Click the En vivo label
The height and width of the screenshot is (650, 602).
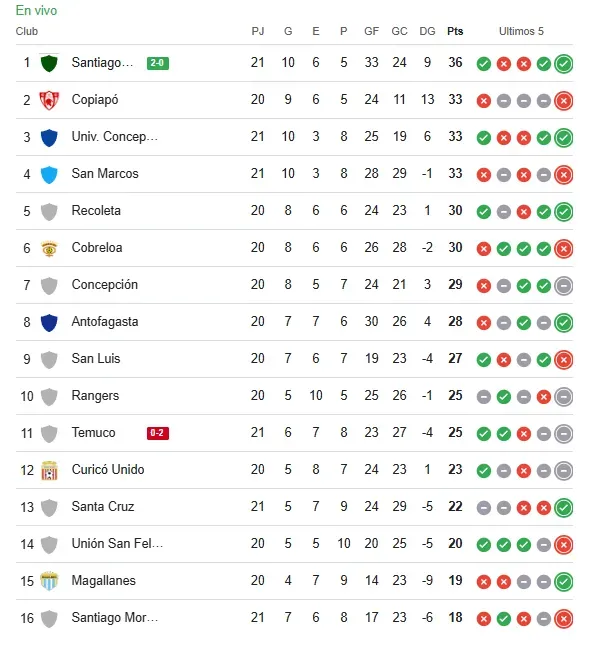click(x=36, y=11)
